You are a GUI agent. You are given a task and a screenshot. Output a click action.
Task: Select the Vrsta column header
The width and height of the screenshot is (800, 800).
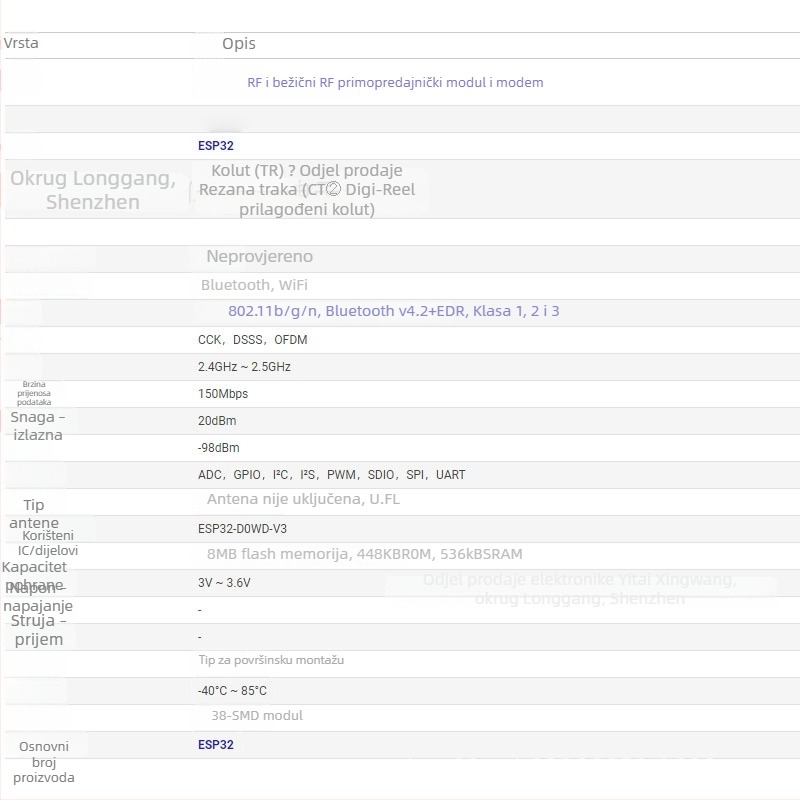point(21,43)
